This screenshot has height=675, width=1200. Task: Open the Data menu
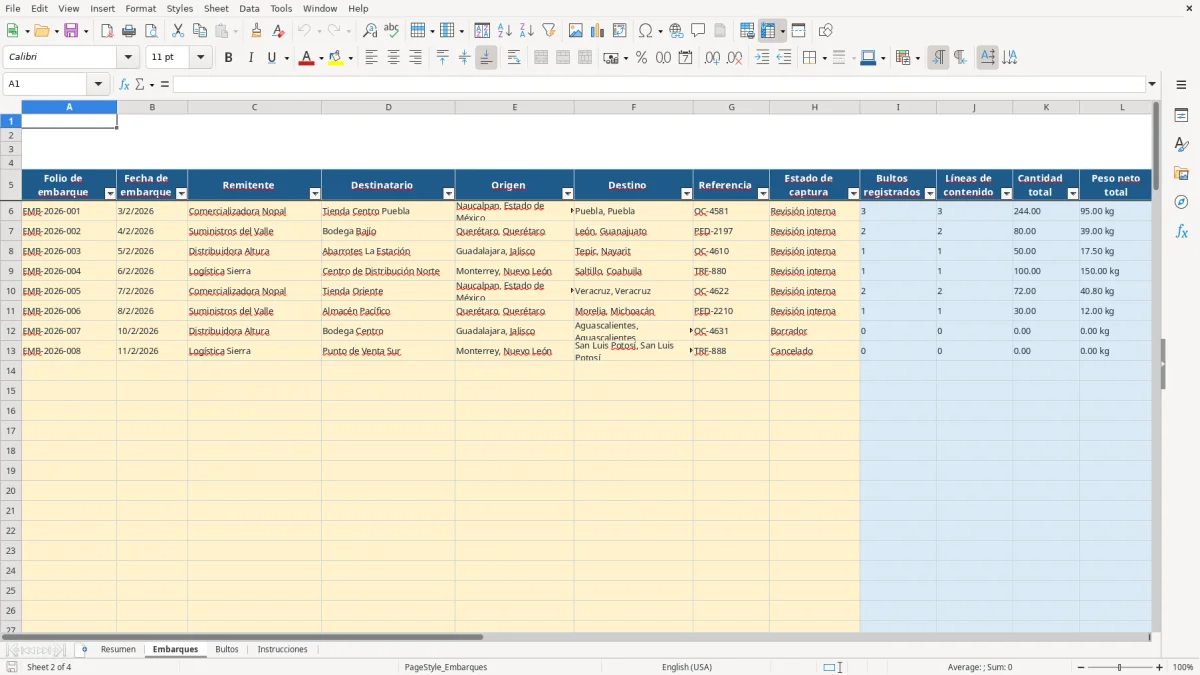click(x=249, y=8)
